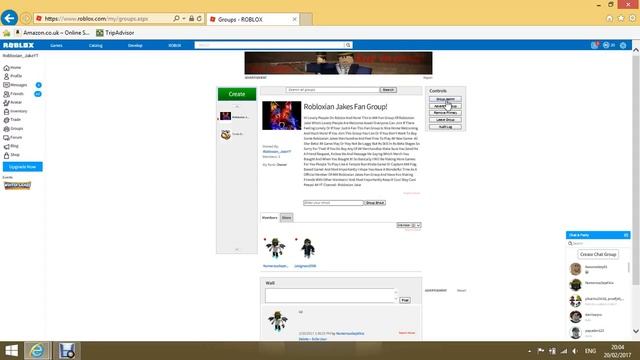640x360 pixels.
Task: Click the Create Chat Group button
Action: (x=598, y=254)
